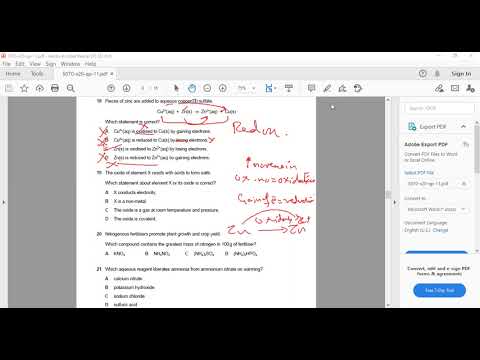The height and width of the screenshot is (360, 480).
Task: Zoom out with the minus icon
Action: coord(207,88)
